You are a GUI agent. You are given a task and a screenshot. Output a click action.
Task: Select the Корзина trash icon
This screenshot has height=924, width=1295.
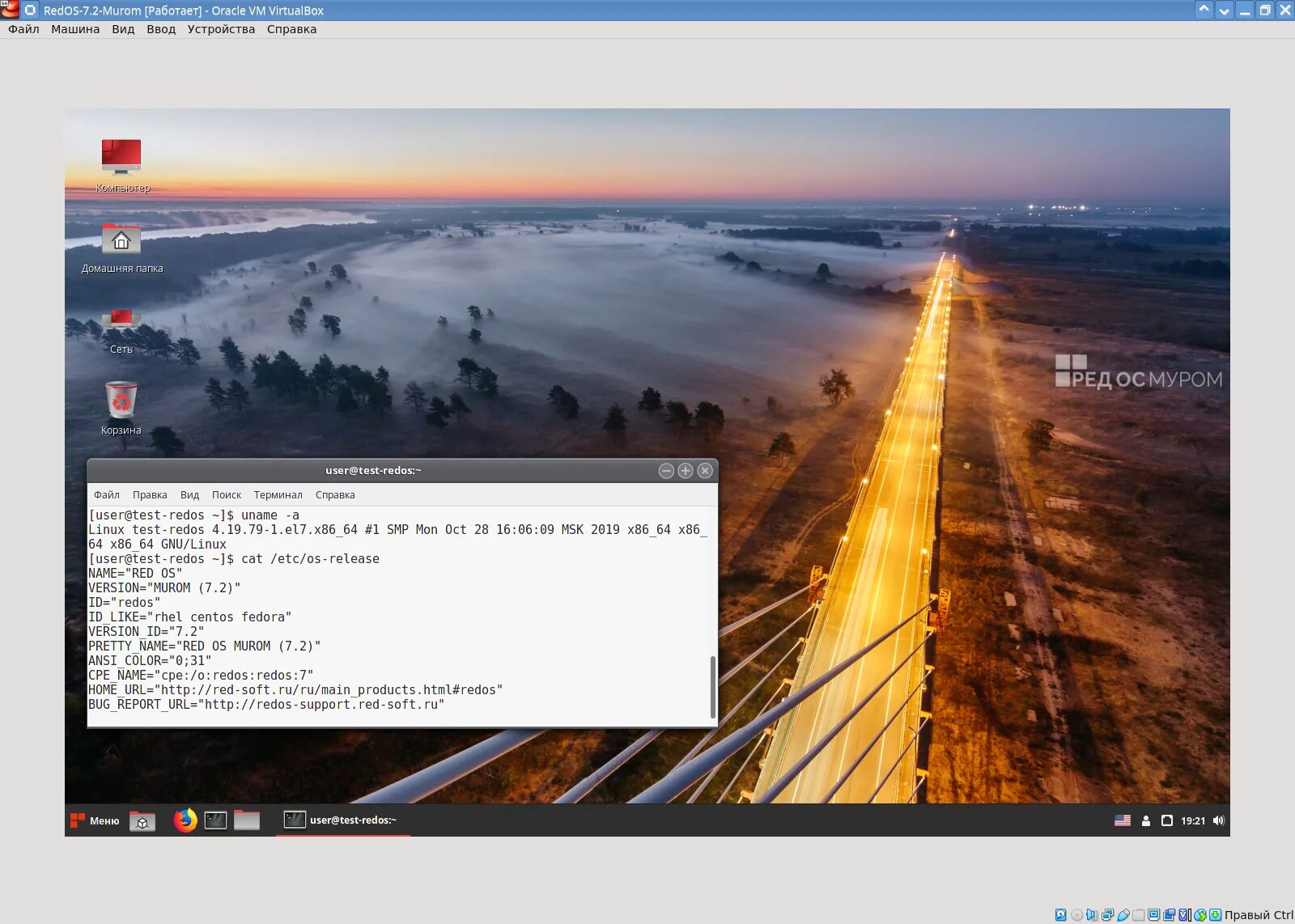(121, 408)
